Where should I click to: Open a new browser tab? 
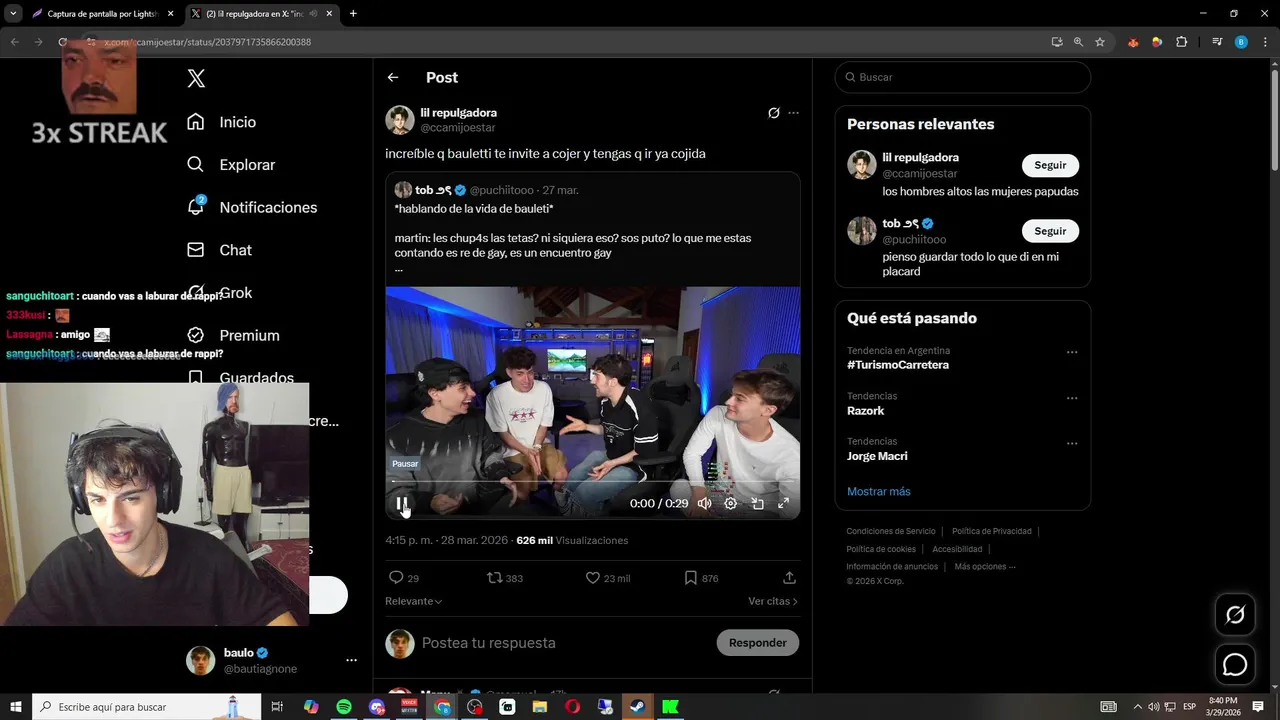tap(353, 14)
